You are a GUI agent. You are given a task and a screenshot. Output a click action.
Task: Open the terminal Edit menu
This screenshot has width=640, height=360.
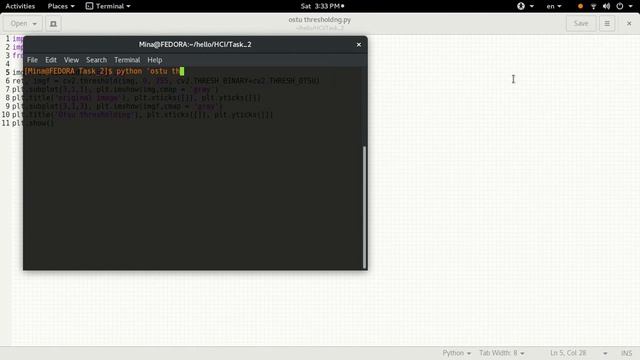(51, 60)
